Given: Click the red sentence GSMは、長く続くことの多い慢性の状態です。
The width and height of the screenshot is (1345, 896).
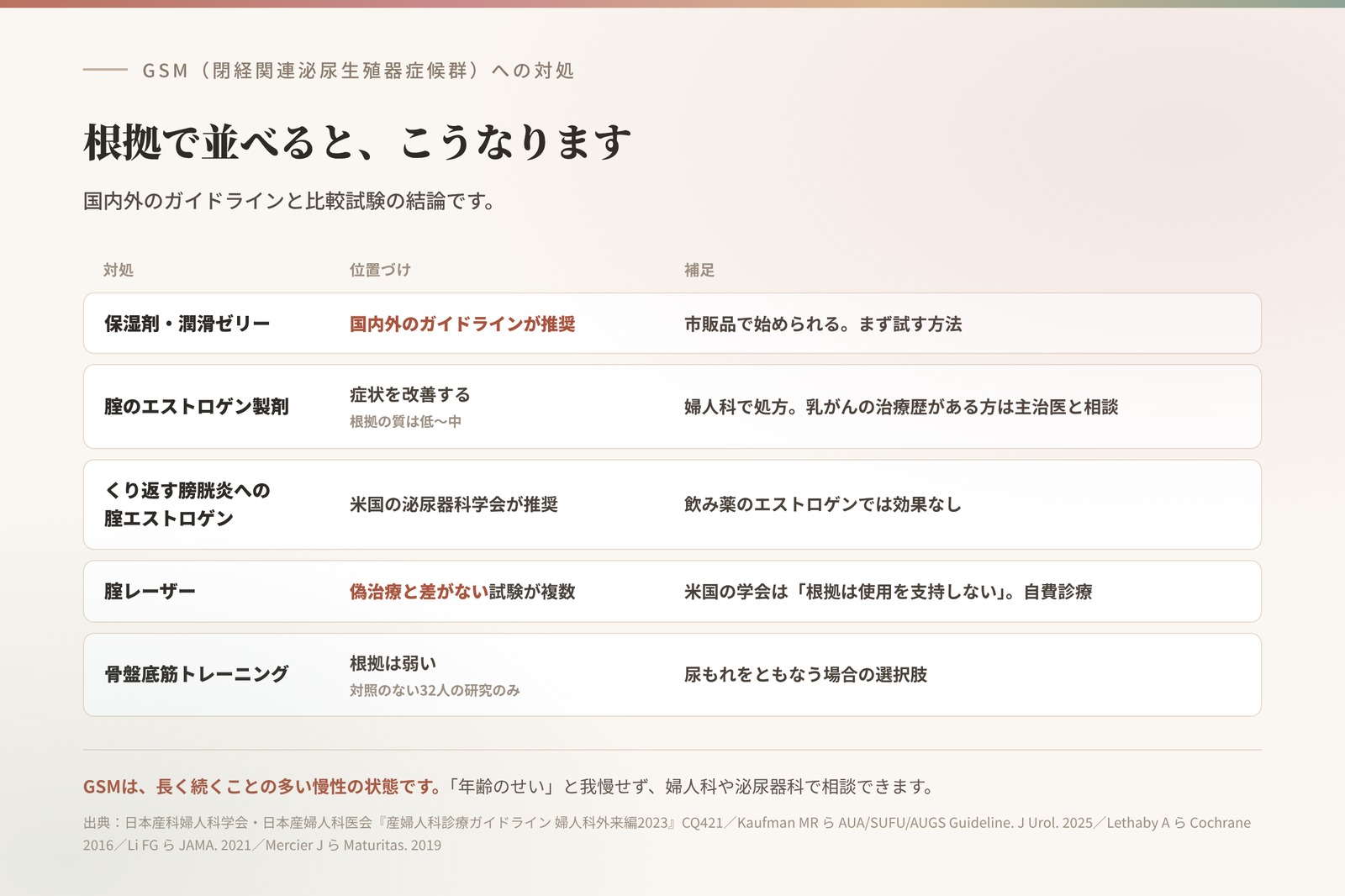Looking at the screenshot, I should click(262, 787).
